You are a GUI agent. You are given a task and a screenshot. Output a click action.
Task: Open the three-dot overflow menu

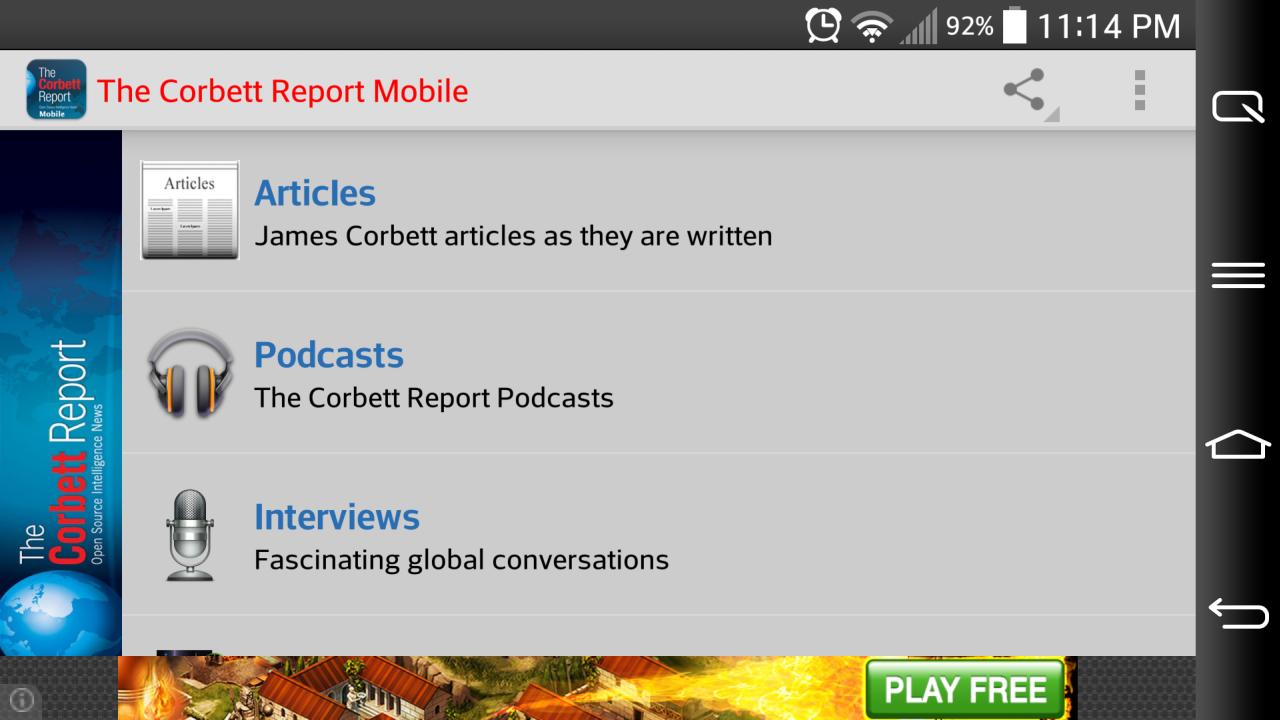click(1139, 90)
